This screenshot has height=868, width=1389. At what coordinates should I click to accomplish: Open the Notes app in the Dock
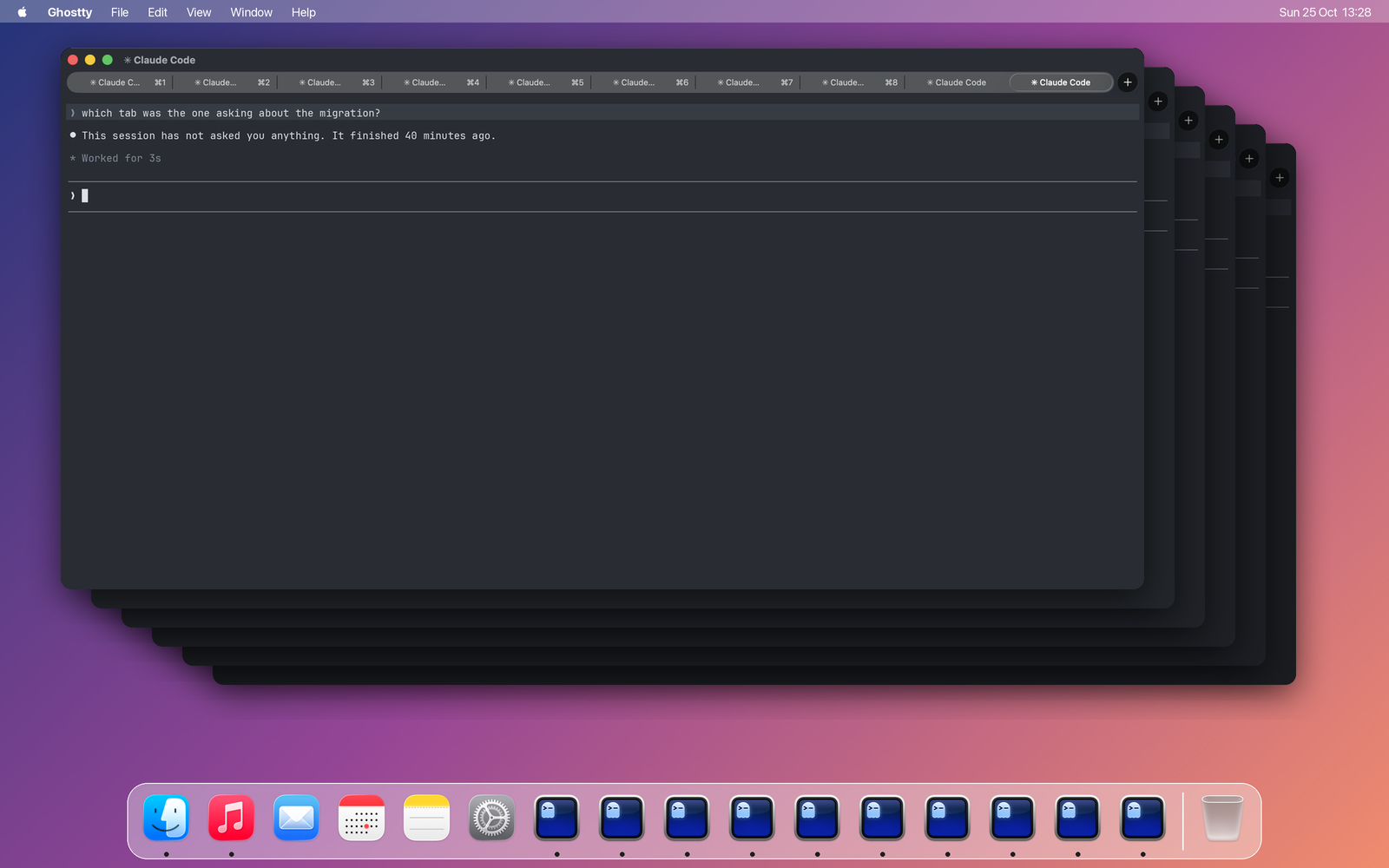pyautogui.click(x=426, y=818)
